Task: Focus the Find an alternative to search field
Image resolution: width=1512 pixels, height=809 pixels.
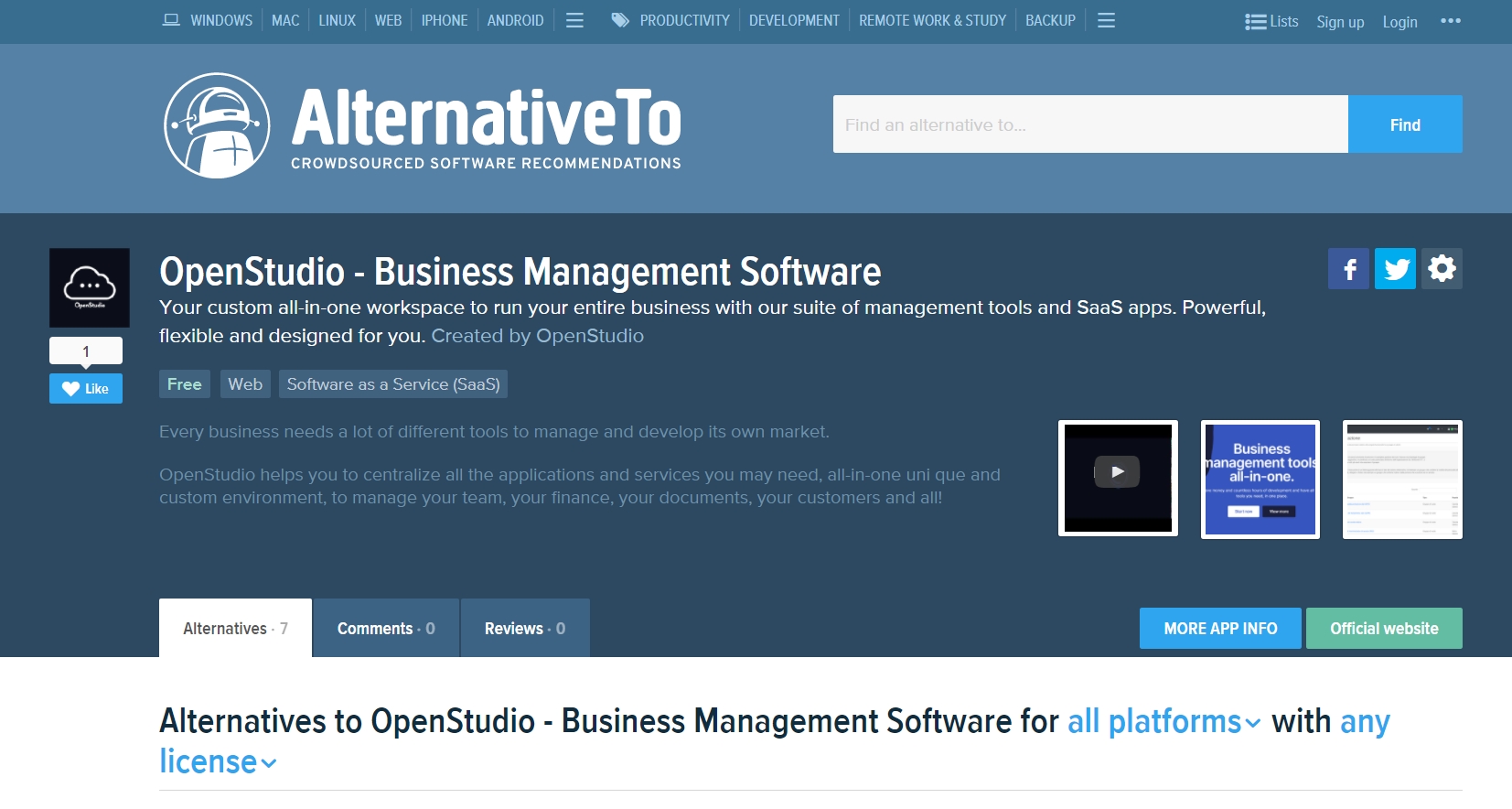Action: tap(1090, 124)
